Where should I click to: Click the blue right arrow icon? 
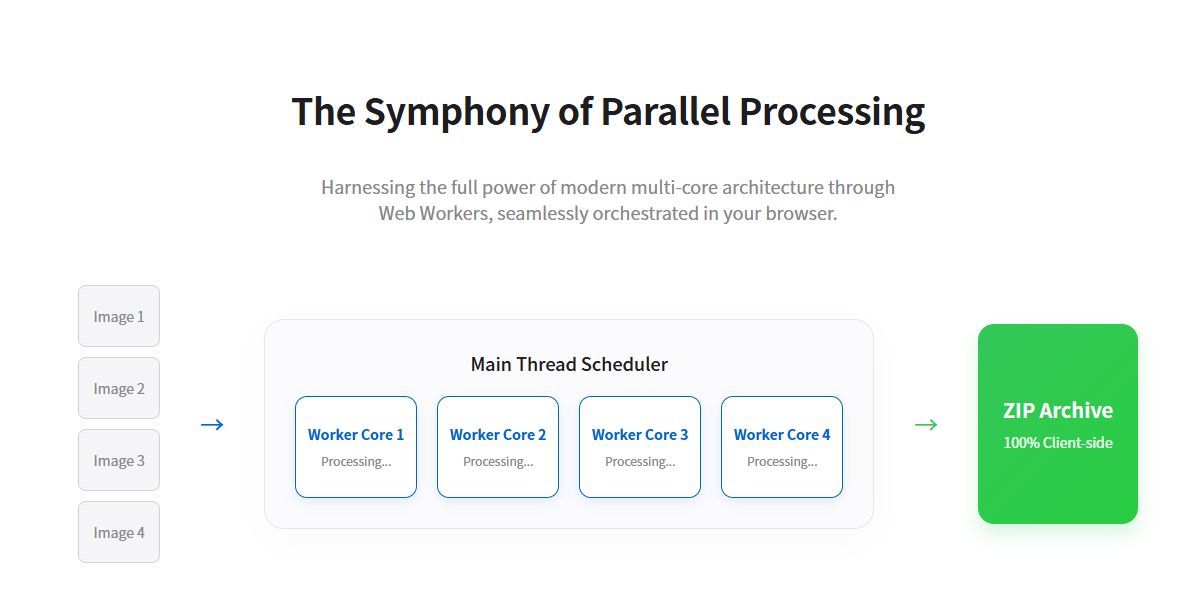212,425
